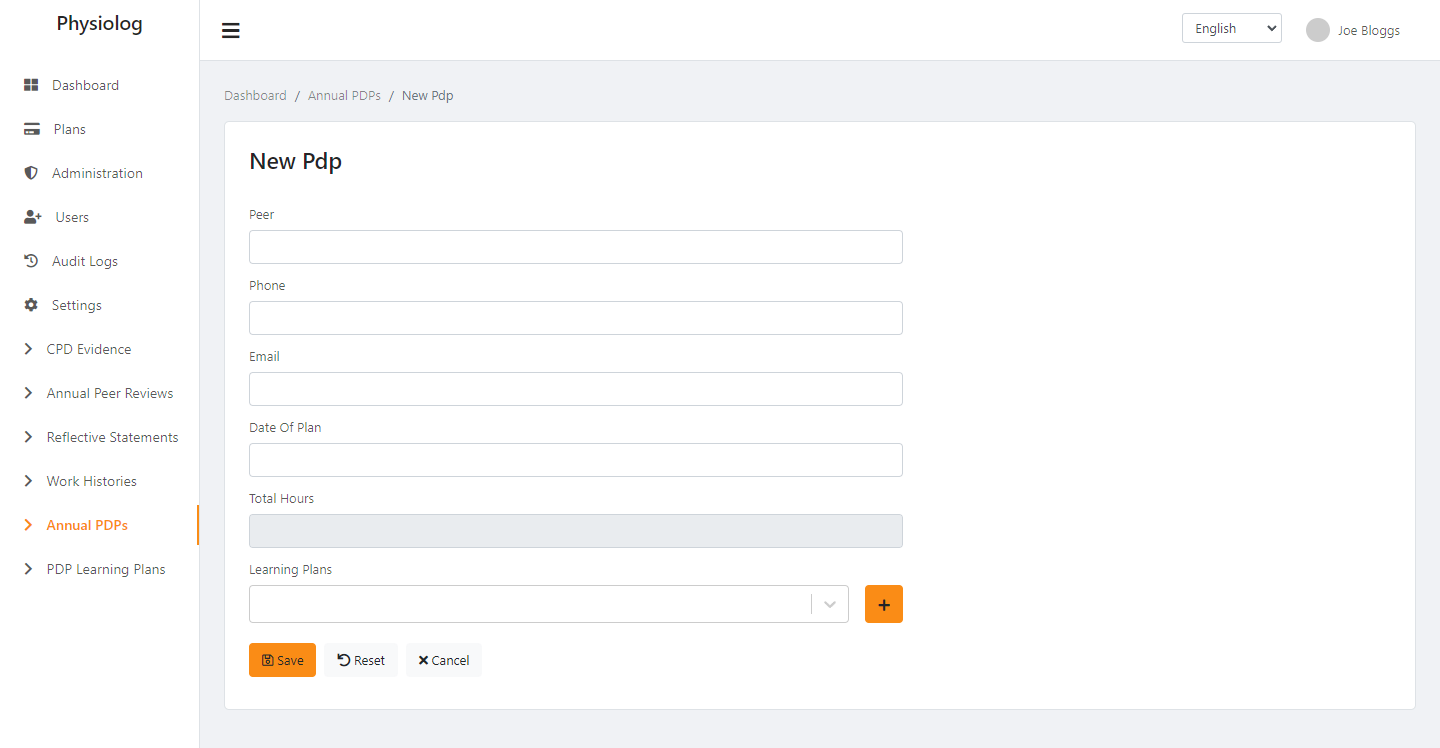The image size is (1440, 748).
Task: Go to Annual PDPs breadcrumb link
Action: (x=344, y=95)
